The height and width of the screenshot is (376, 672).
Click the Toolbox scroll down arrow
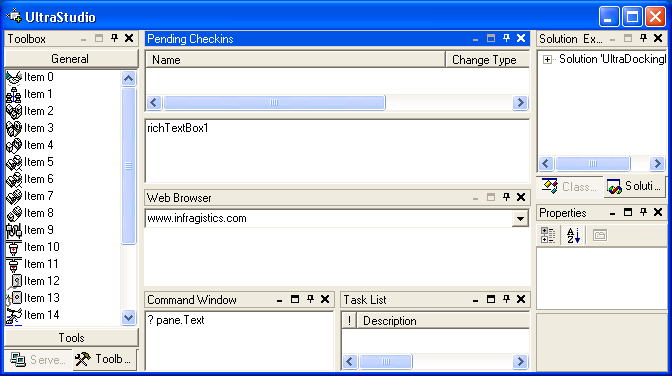point(129,318)
